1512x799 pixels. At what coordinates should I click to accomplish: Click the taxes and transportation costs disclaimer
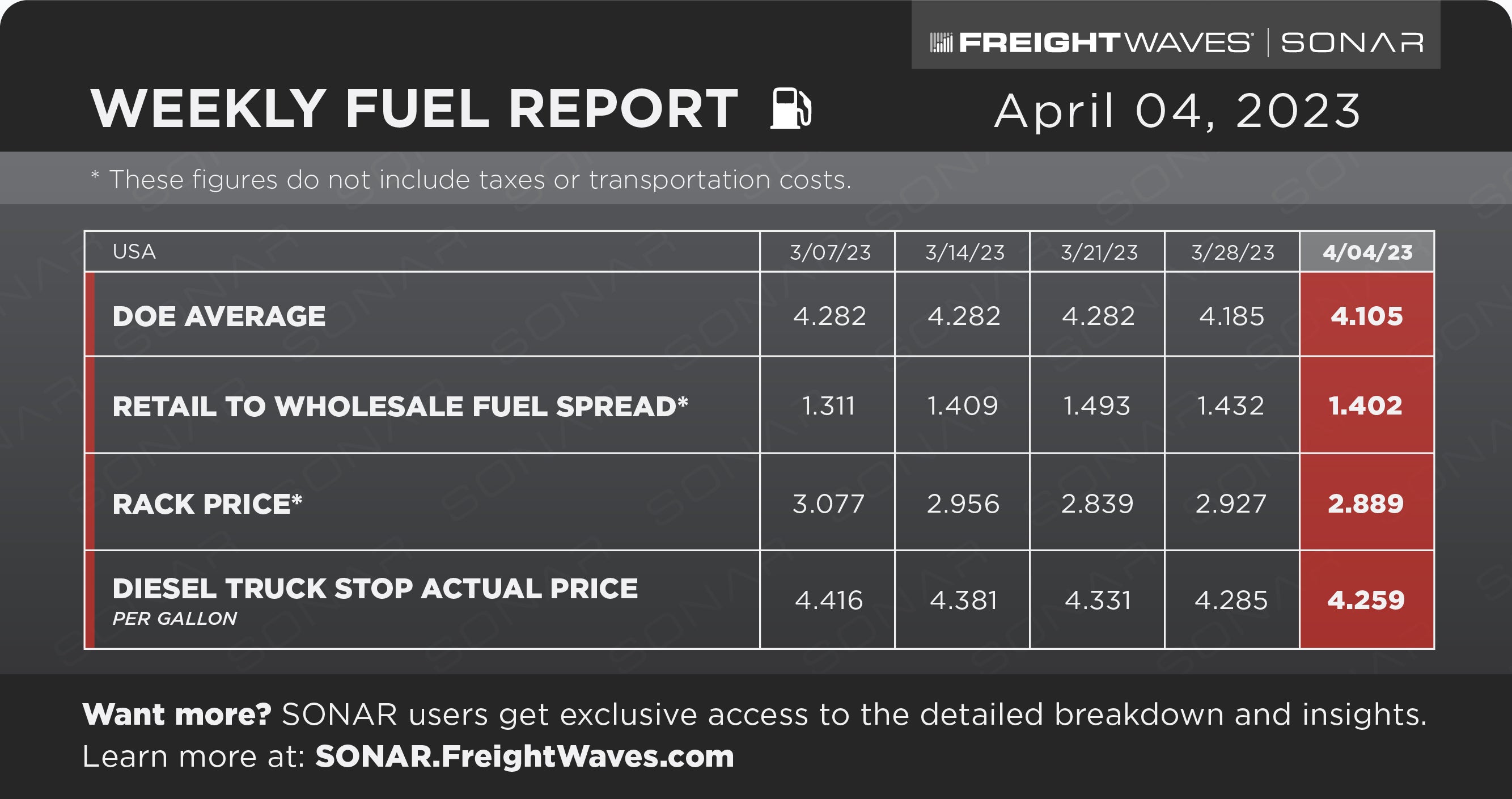click(471, 180)
